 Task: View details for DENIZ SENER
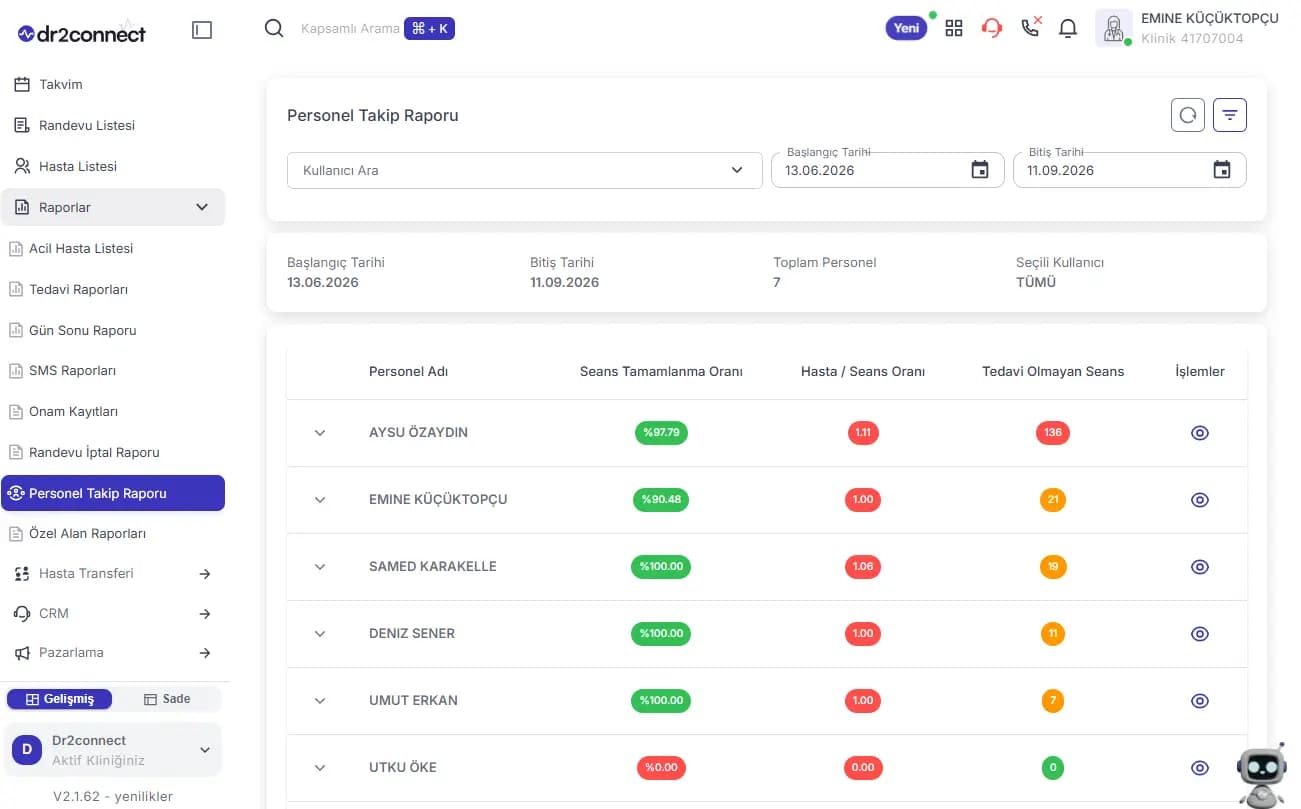point(1200,634)
